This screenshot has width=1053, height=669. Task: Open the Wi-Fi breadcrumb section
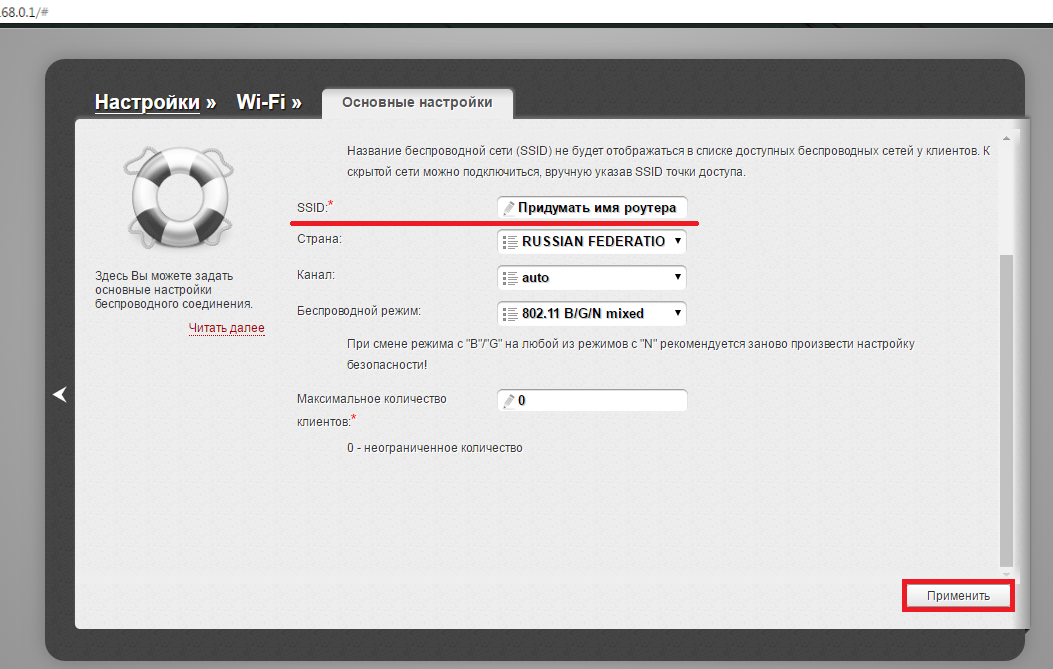(x=260, y=102)
